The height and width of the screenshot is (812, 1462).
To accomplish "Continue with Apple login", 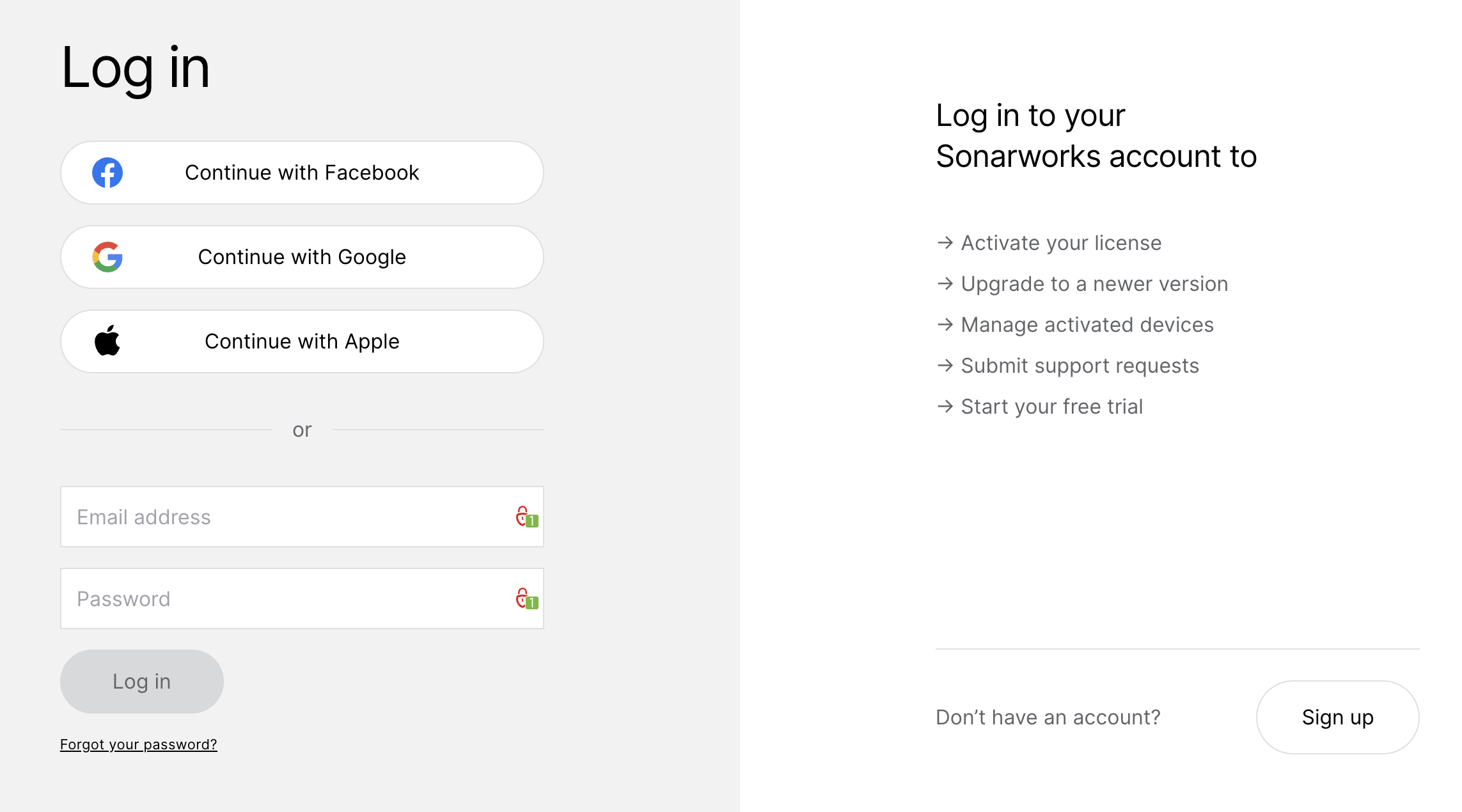I will coord(302,341).
